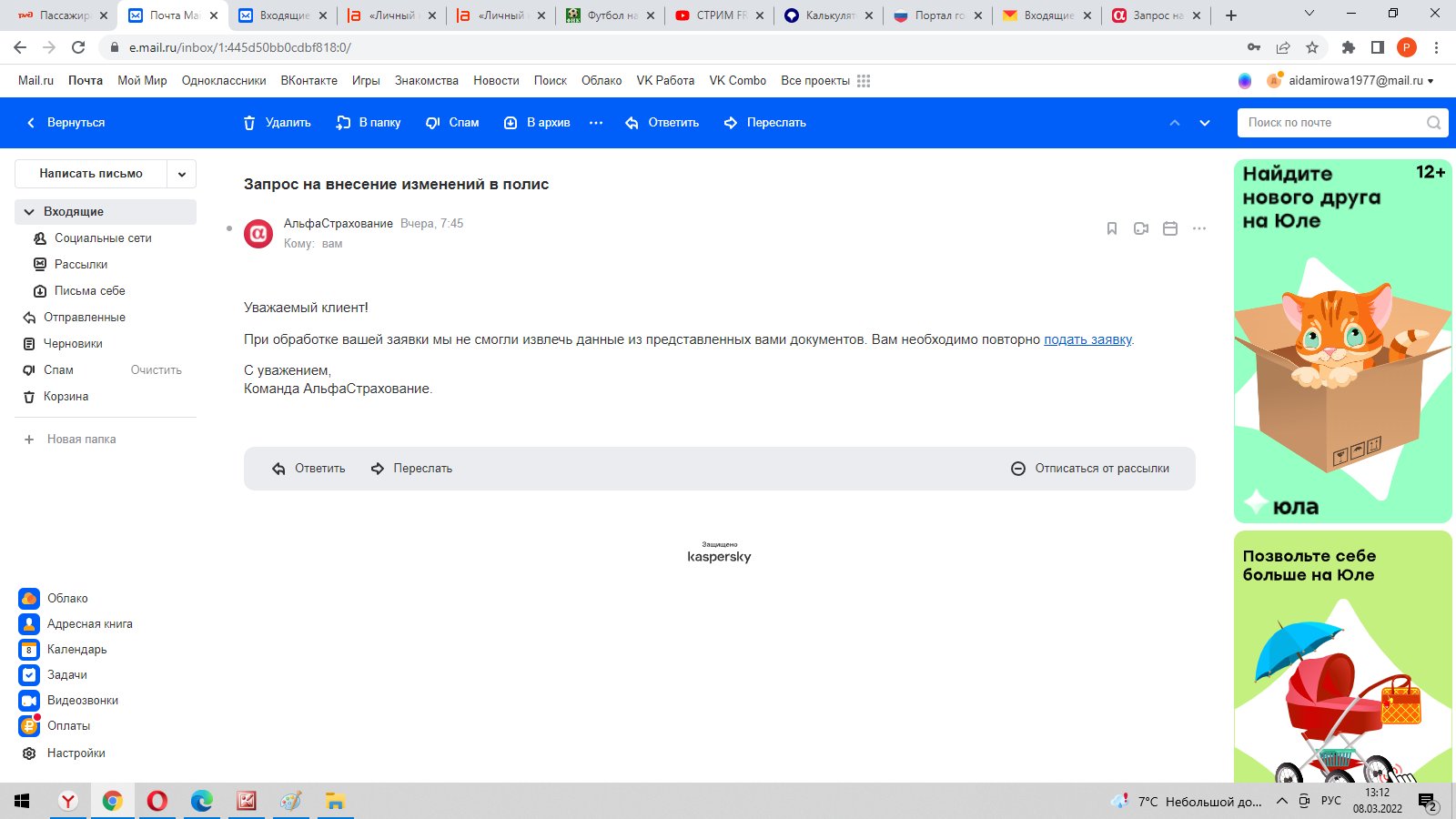Go to previous message with up chevron
Image resolution: width=1456 pixels, height=819 pixels.
(1175, 123)
